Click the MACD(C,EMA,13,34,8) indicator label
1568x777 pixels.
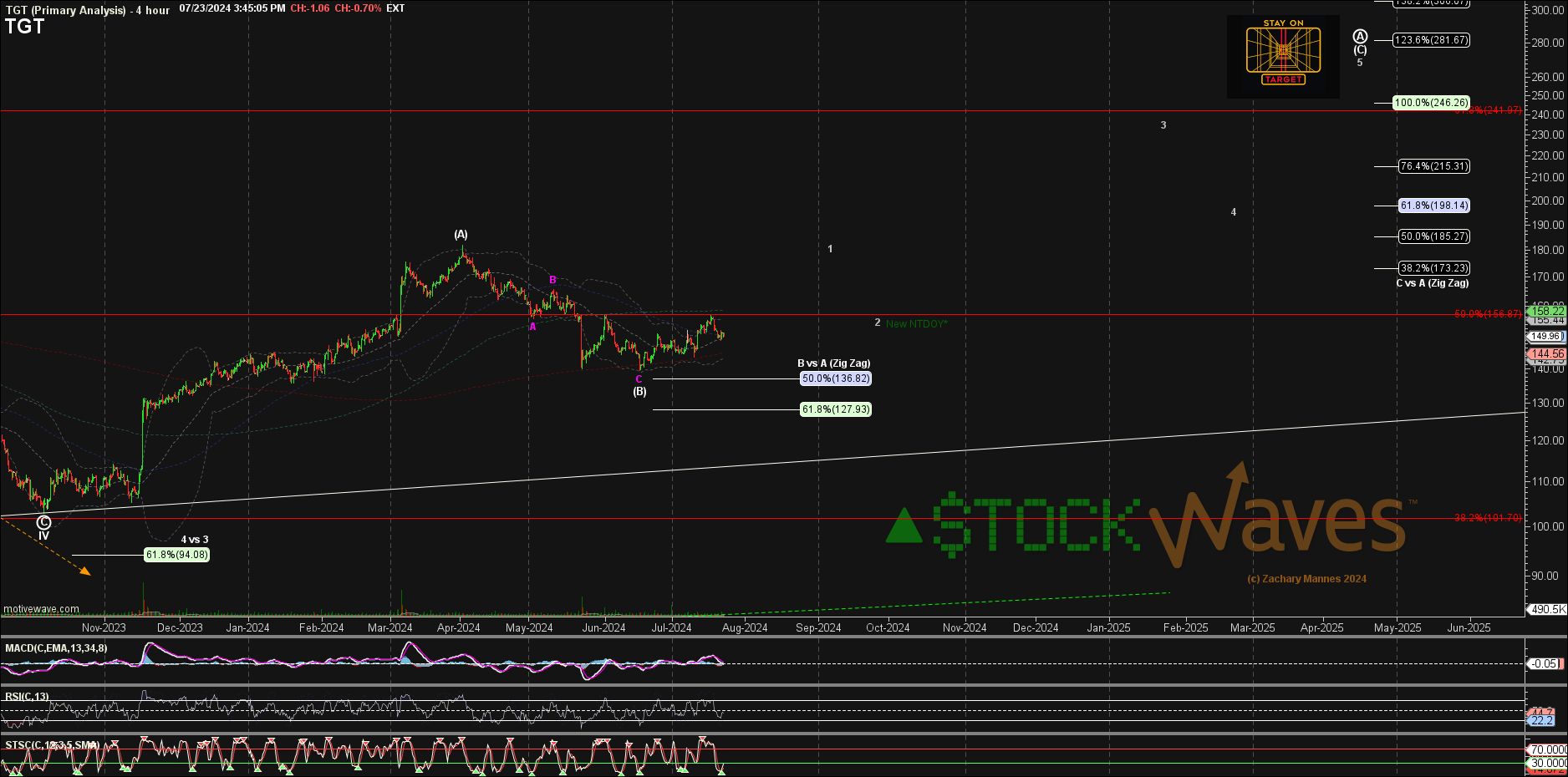(x=56, y=648)
